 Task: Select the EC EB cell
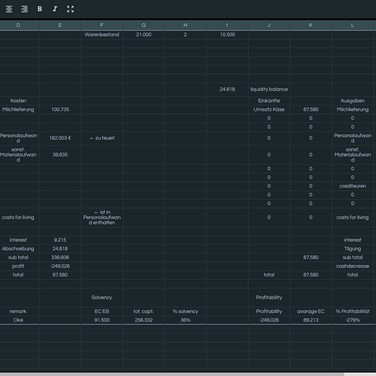pyautogui.click(x=102, y=311)
